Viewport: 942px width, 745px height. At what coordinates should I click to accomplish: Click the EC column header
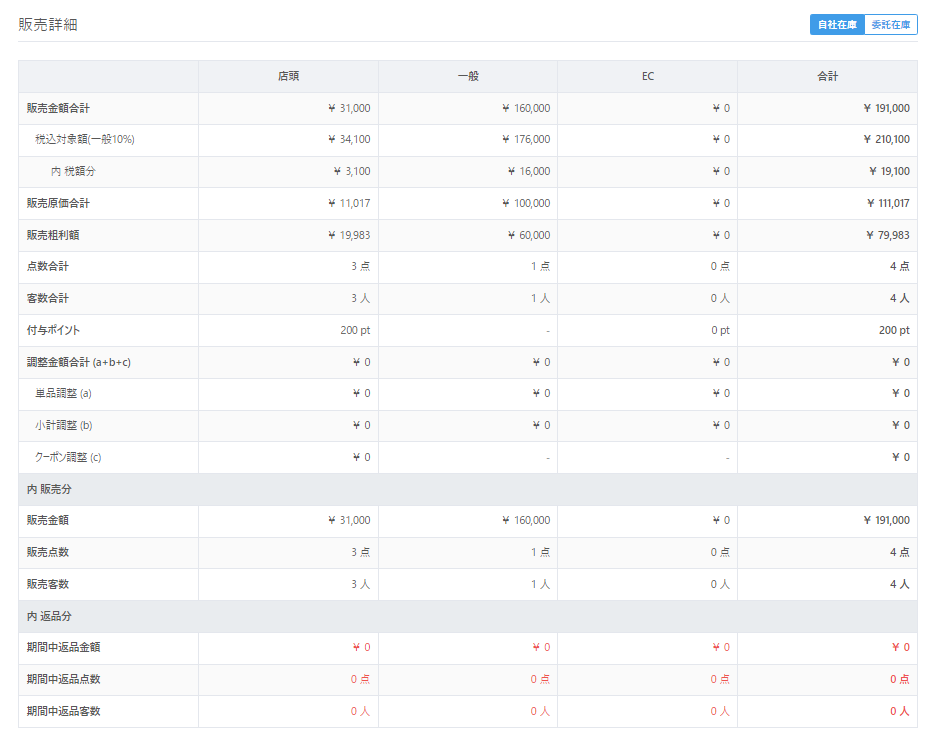[648, 76]
